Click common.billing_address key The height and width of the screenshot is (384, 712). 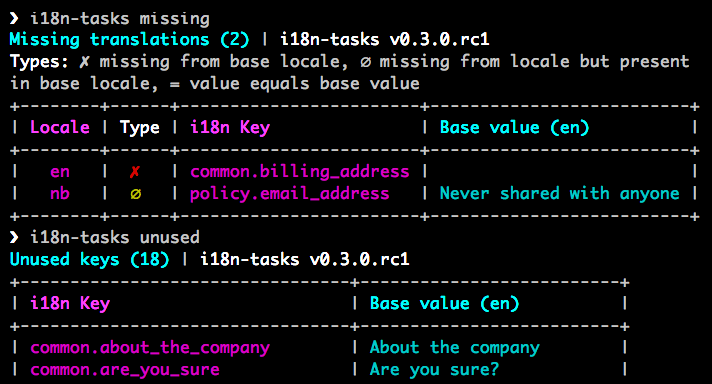300,172
